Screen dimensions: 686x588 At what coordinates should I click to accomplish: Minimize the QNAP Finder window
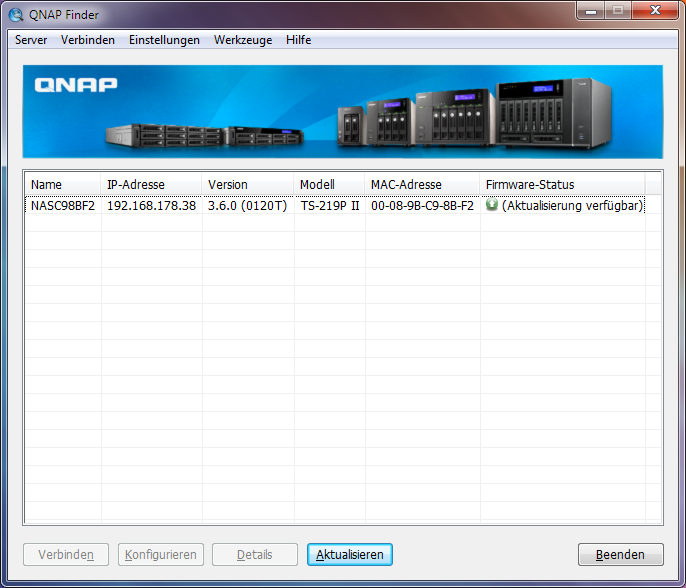coord(591,11)
